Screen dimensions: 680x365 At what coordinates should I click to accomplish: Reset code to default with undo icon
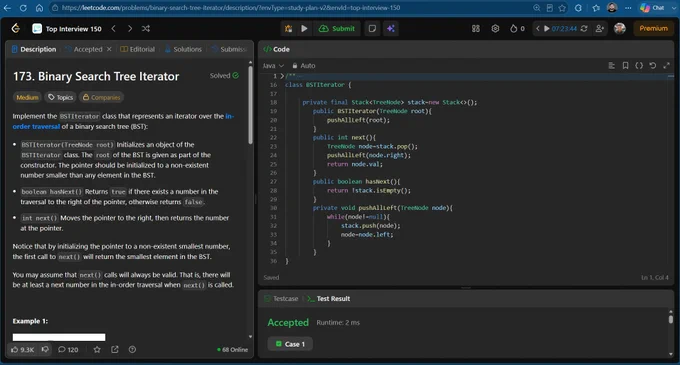pyautogui.click(x=653, y=66)
